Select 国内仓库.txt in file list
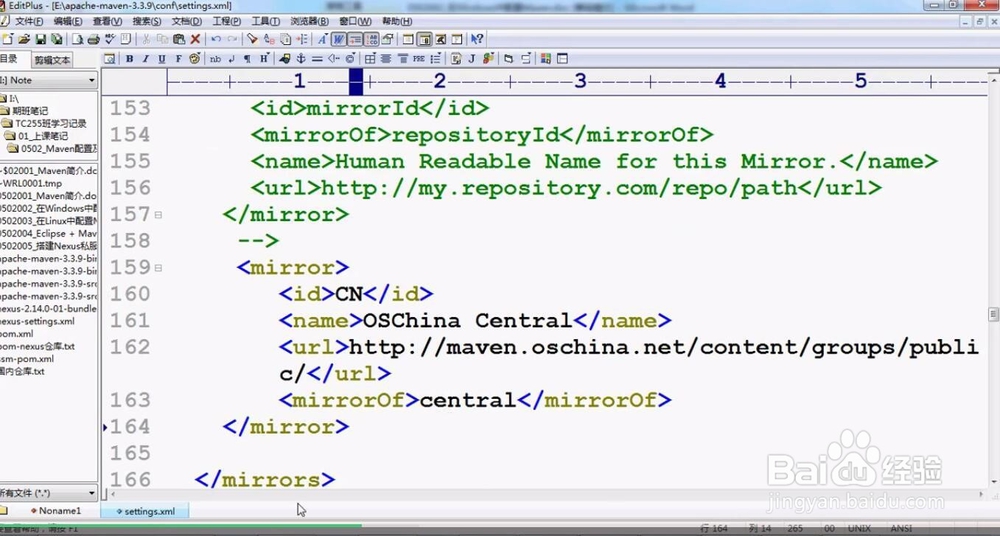Image resolution: width=1000 pixels, height=536 pixels. pyautogui.click(x=22, y=371)
